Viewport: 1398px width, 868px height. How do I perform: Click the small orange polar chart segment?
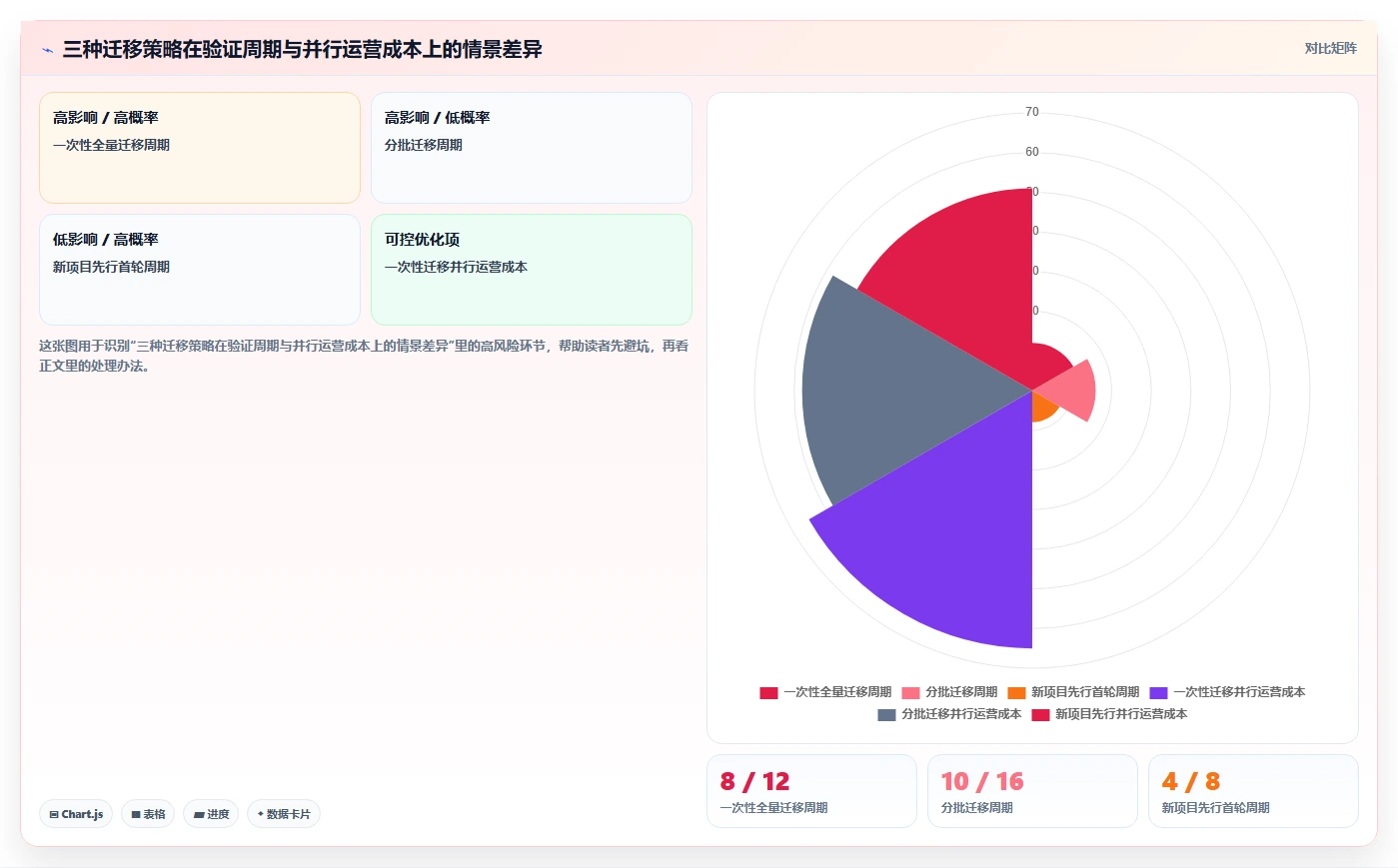(x=1042, y=407)
